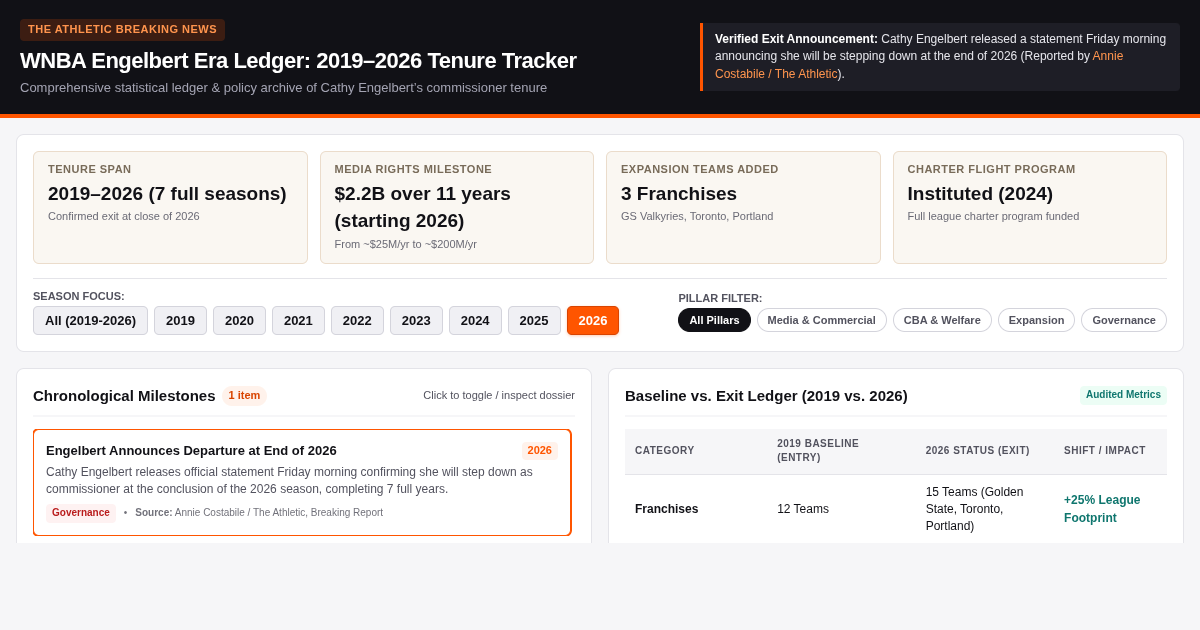Open the Expansion Teams Added card
1200x630 pixels.
743,207
